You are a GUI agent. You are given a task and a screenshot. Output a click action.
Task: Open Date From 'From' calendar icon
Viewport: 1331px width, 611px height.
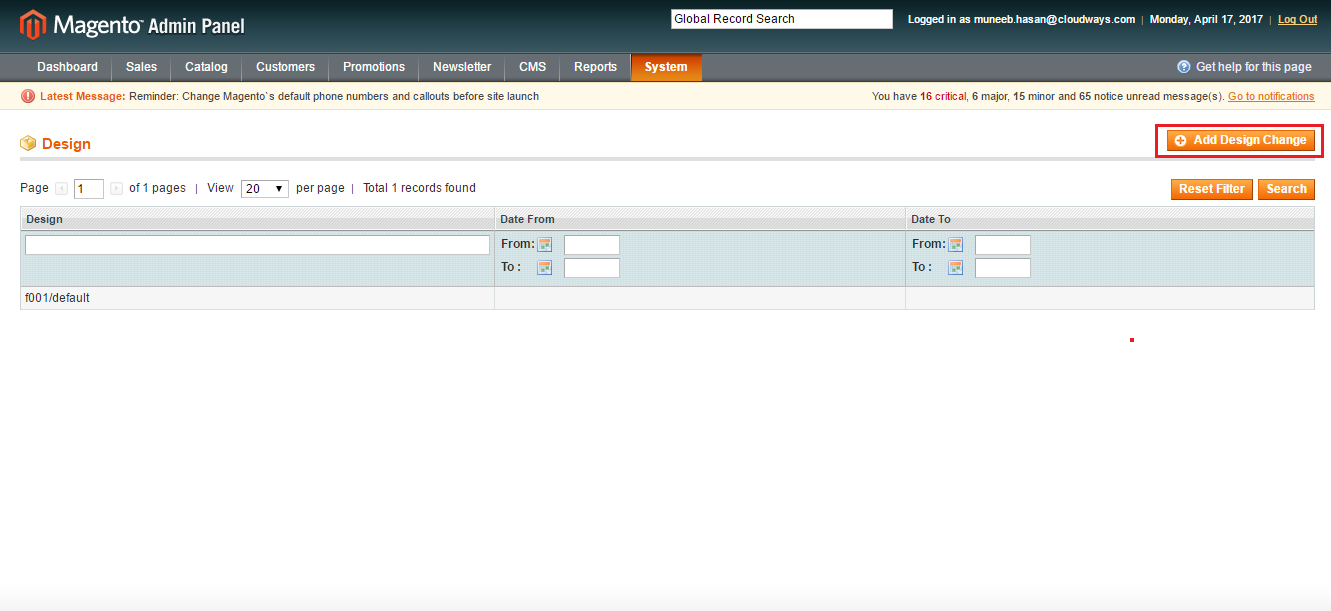545,244
